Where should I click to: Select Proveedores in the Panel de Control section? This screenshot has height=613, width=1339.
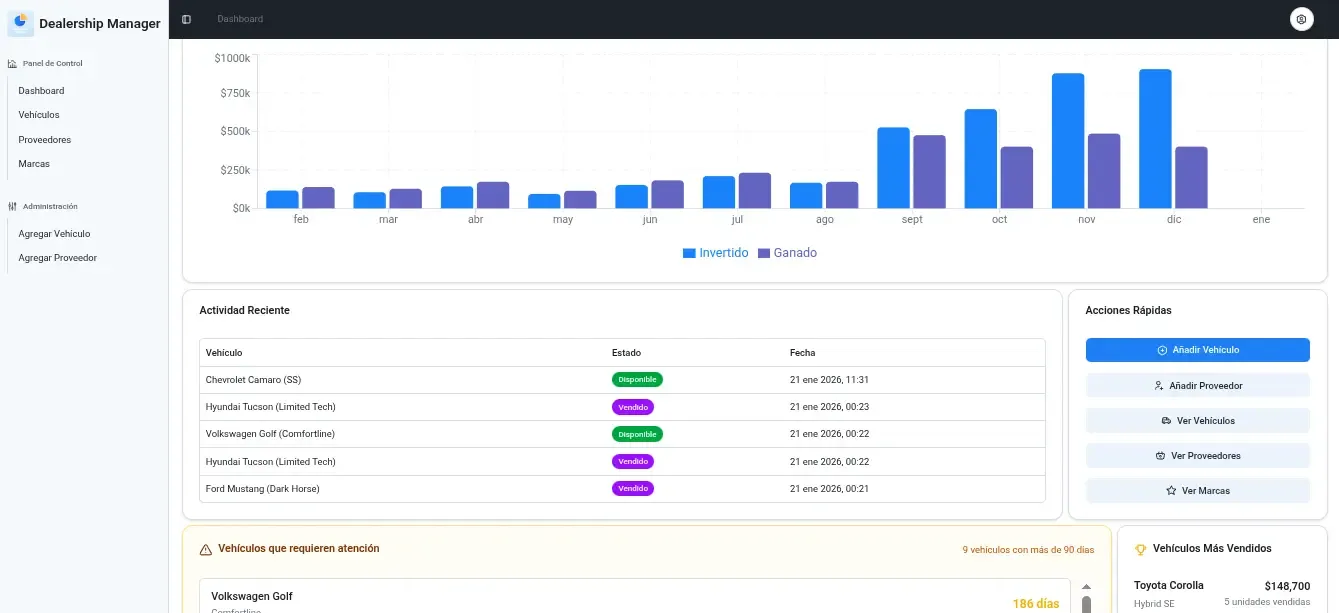coord(44,138)
